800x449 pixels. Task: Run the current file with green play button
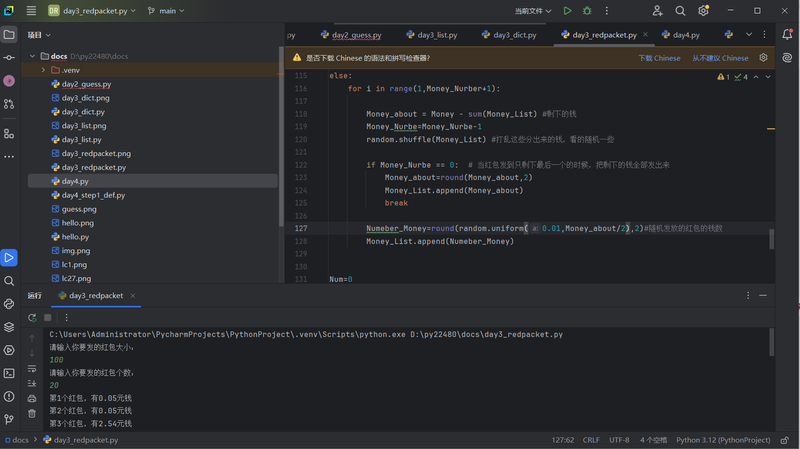(567, 11)
